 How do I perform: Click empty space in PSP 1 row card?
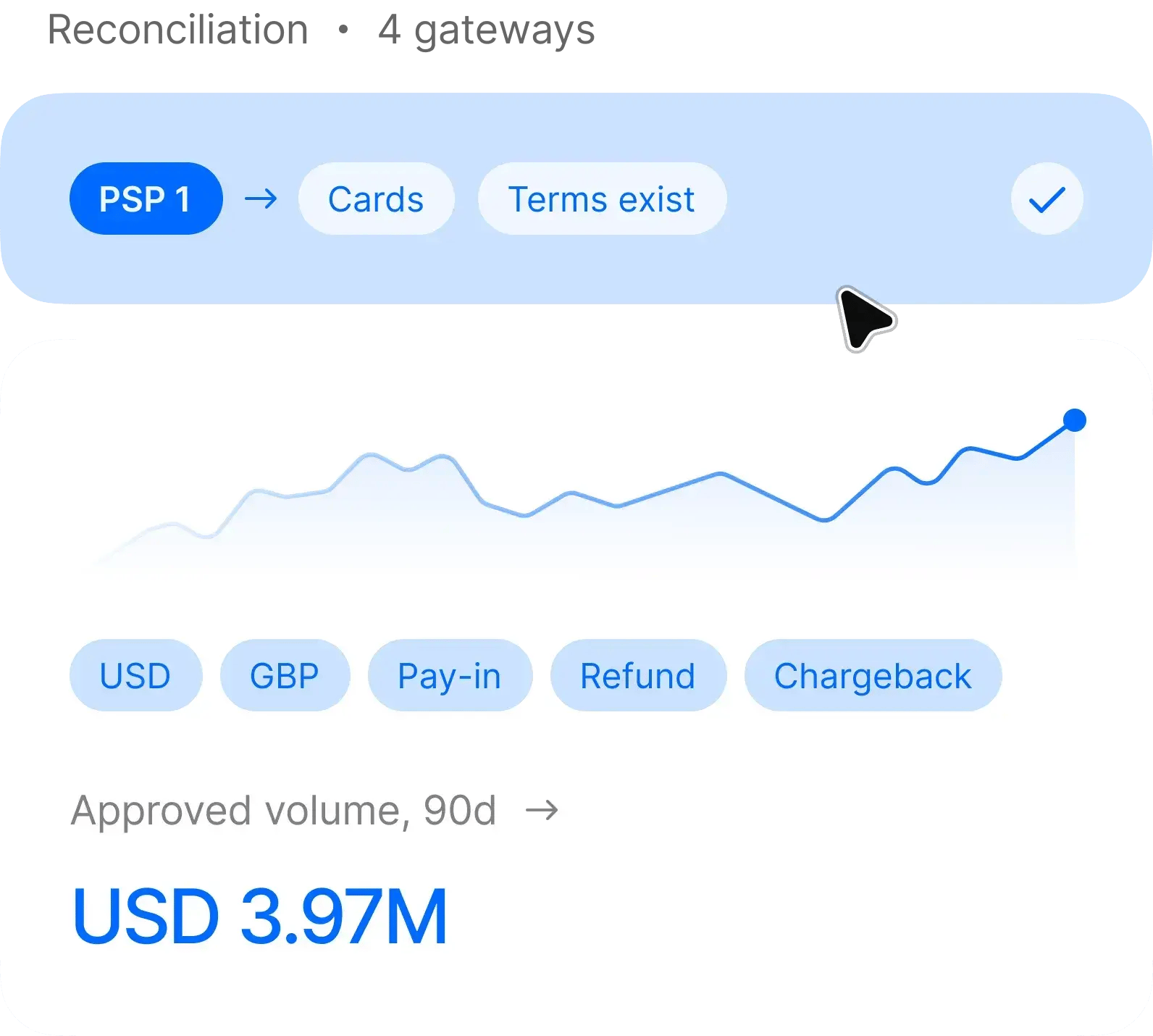[x=869, y=199]
